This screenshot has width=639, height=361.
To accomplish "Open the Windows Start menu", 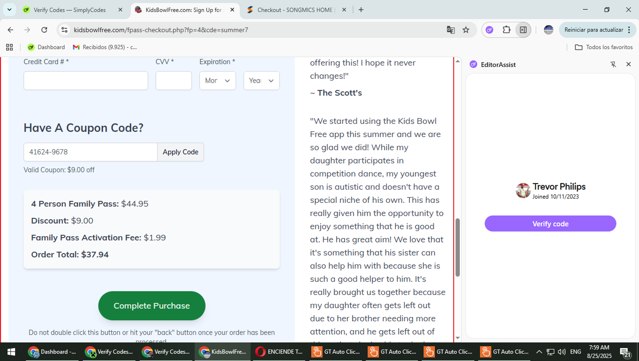I will [11, 352].
